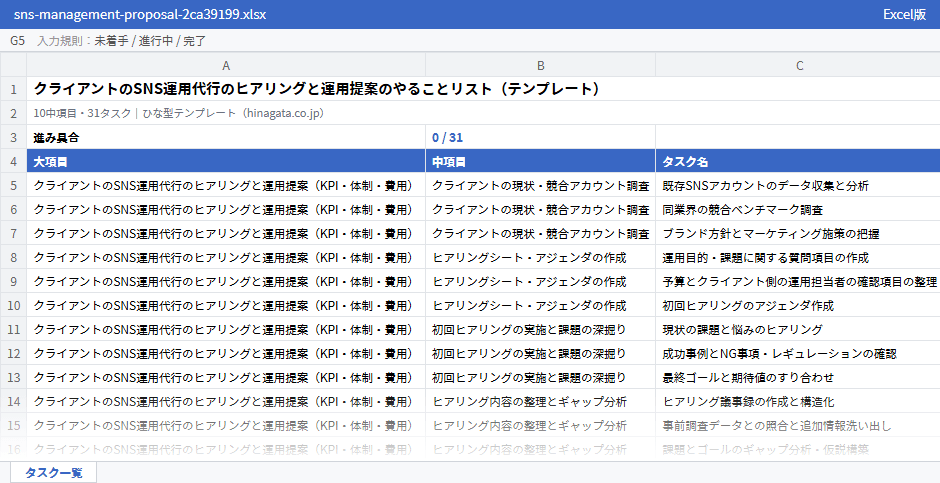Select row 10 header number
Image resolution: width=940 pixels, height=483 pixels.
tap(13, 305)
